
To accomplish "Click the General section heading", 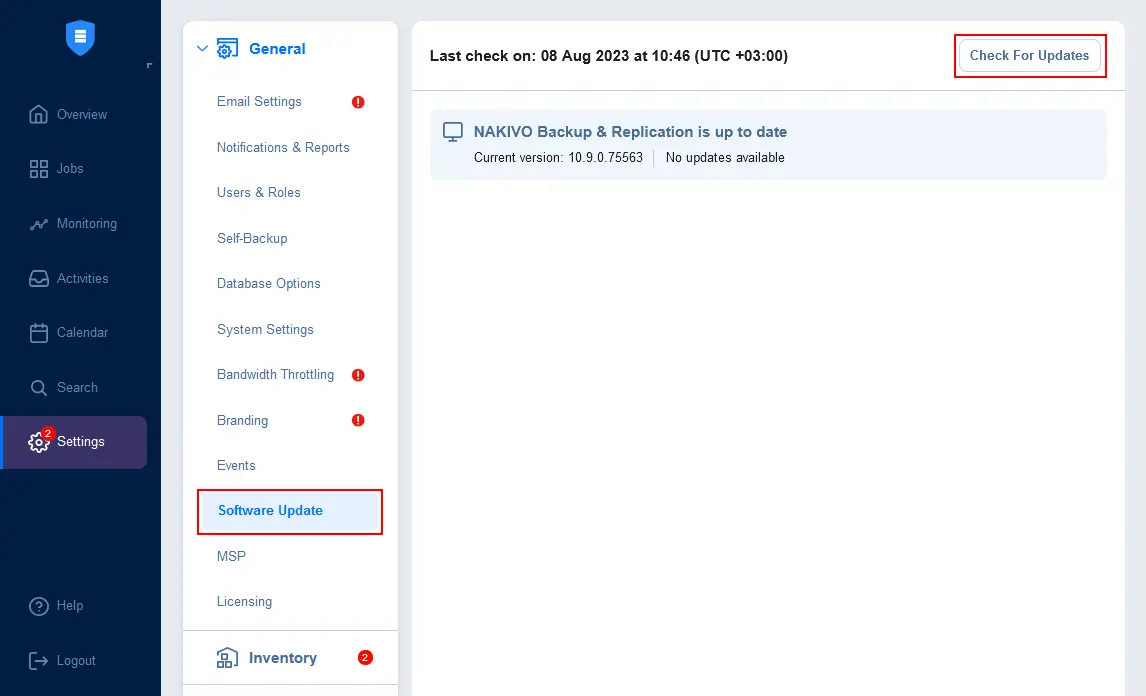I will point(278,49).
